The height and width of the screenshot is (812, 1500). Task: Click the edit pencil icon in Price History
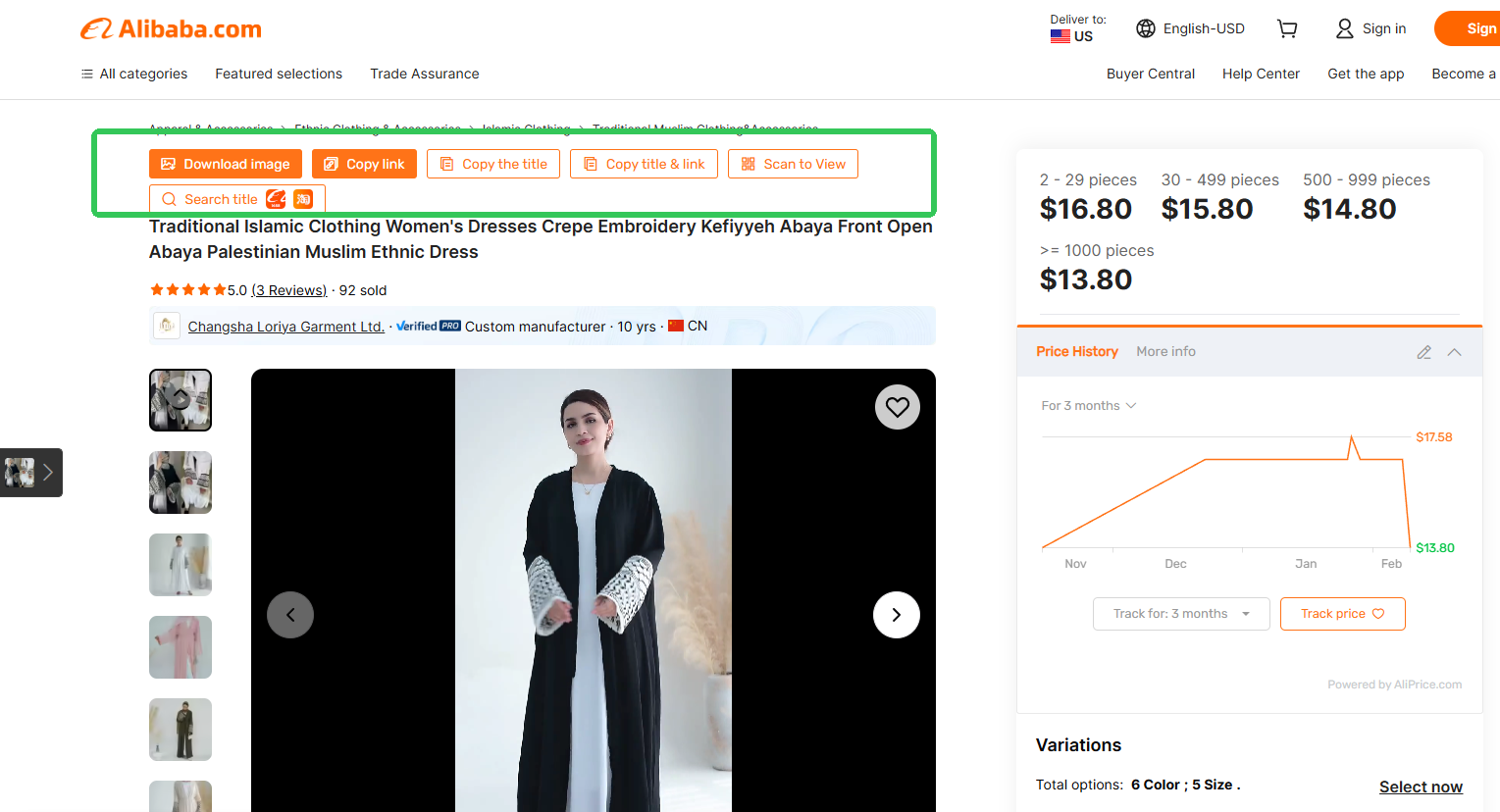tap(1424, 352)
